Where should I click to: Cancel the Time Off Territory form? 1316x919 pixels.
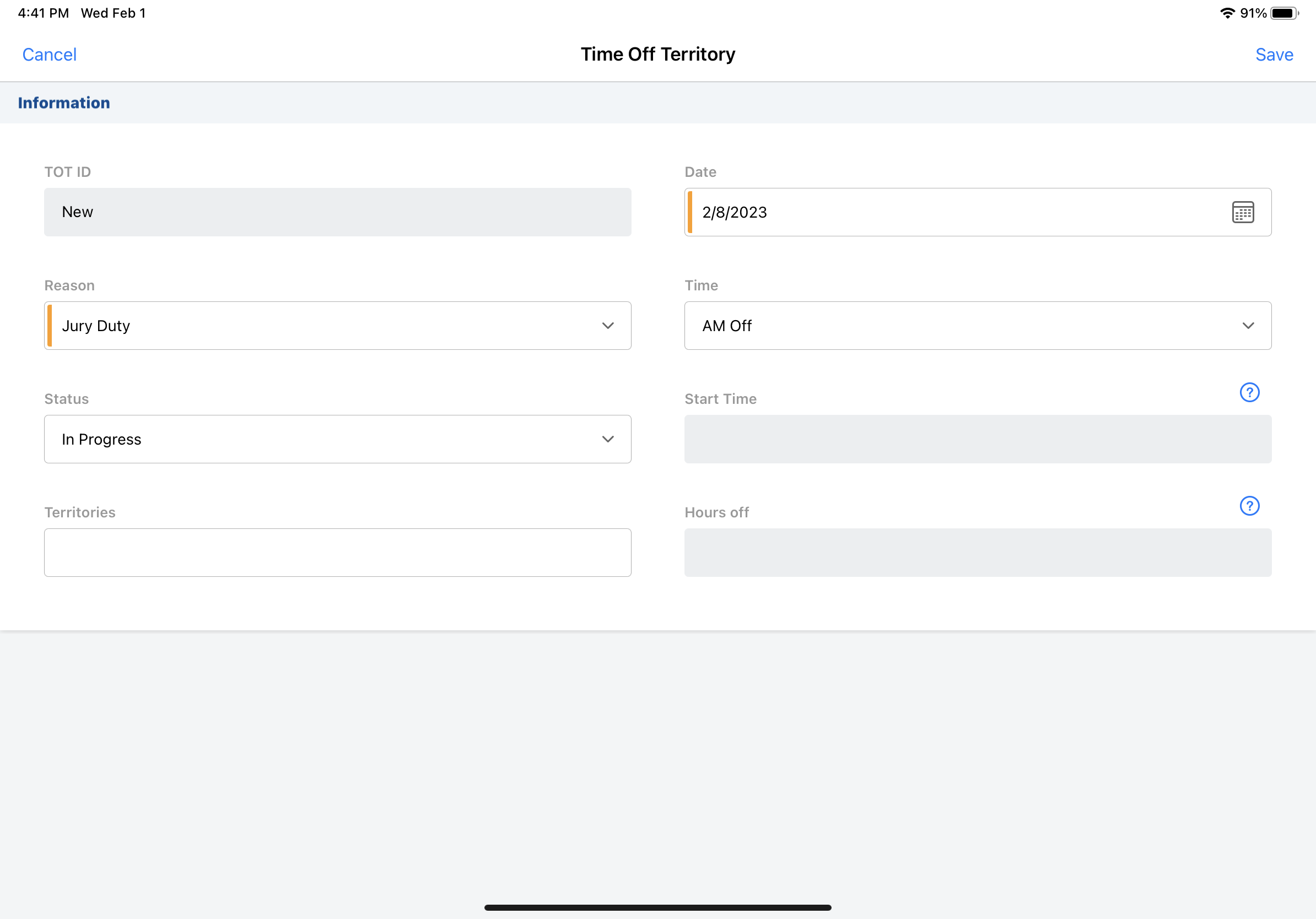pyautogui.click(x=49, y=55)
